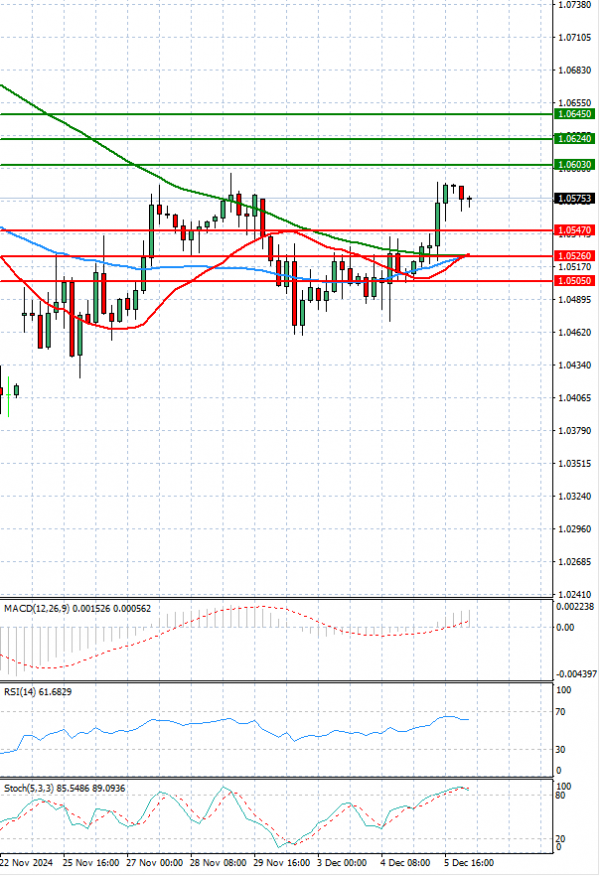Viewport: 600px width, 876px height.
Task: Click the Stochastic scale level 20
Action: [560, 839]
